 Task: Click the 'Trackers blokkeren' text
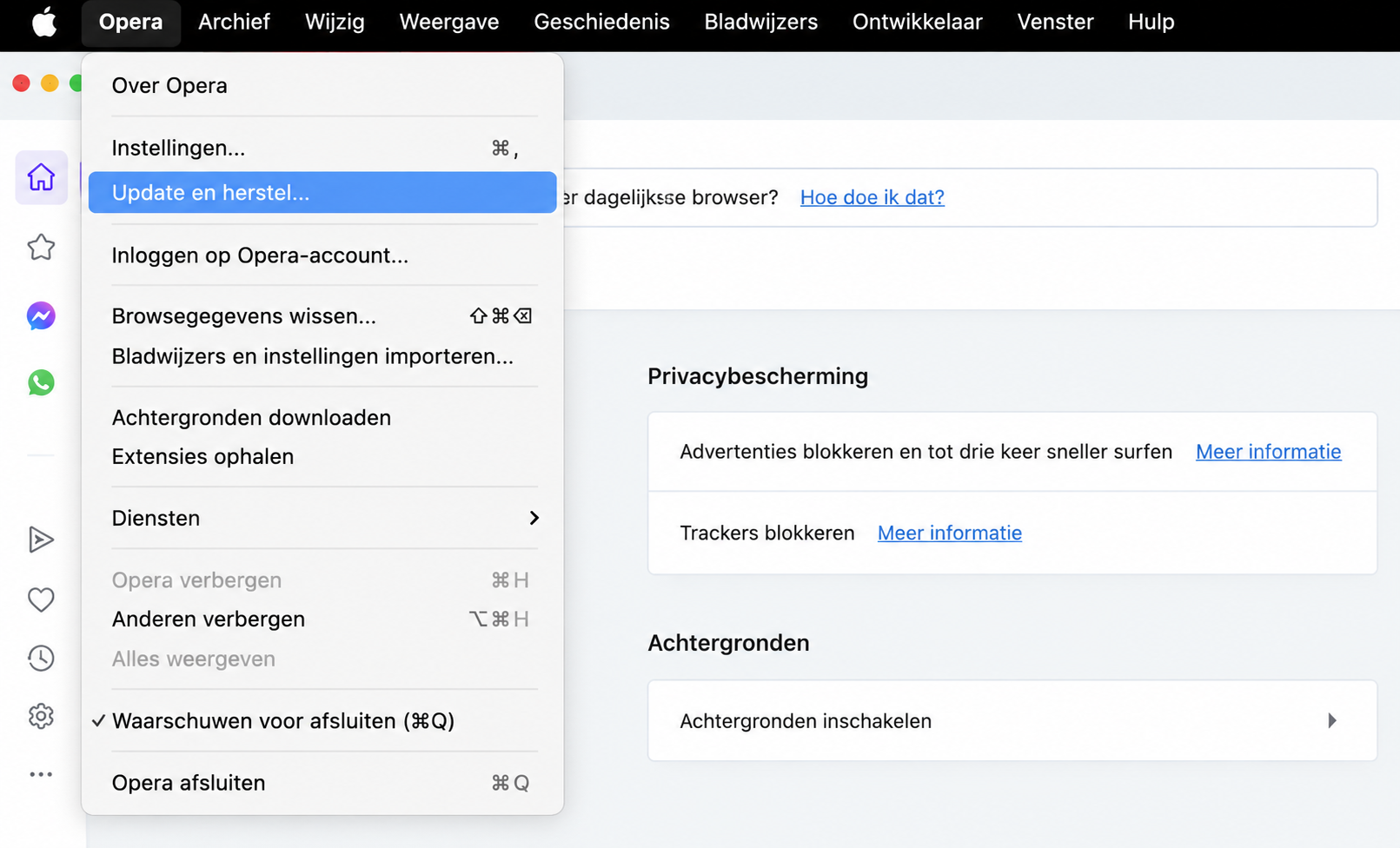(x=767, y=533)
